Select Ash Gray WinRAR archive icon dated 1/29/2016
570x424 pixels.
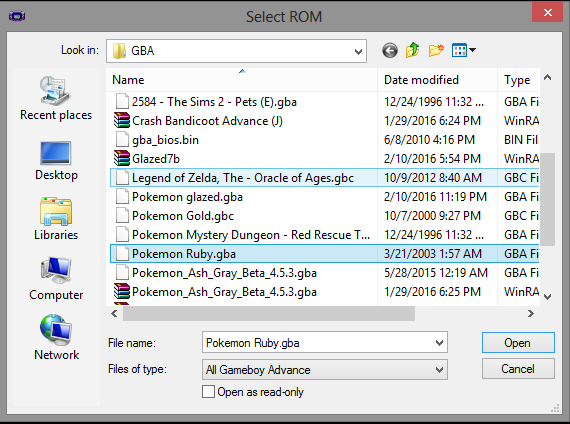122,292
